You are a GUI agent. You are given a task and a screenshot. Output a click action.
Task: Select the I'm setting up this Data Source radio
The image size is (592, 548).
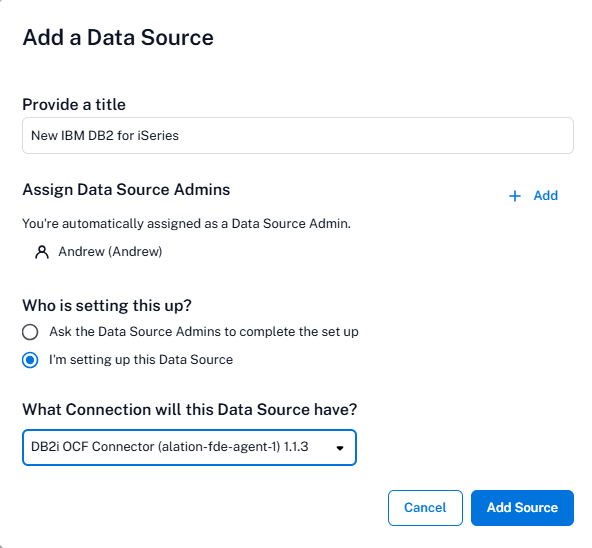pos(30,360)
